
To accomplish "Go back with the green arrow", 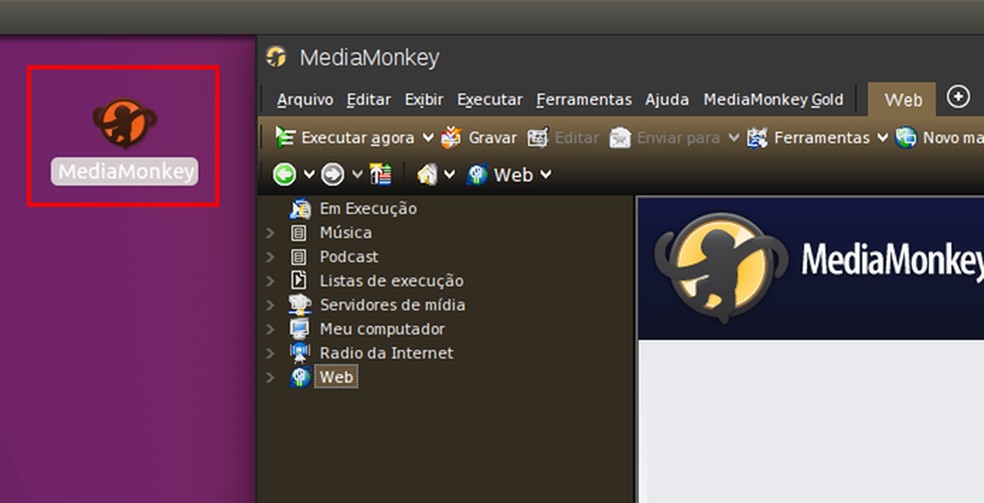I will coord(284,174).
